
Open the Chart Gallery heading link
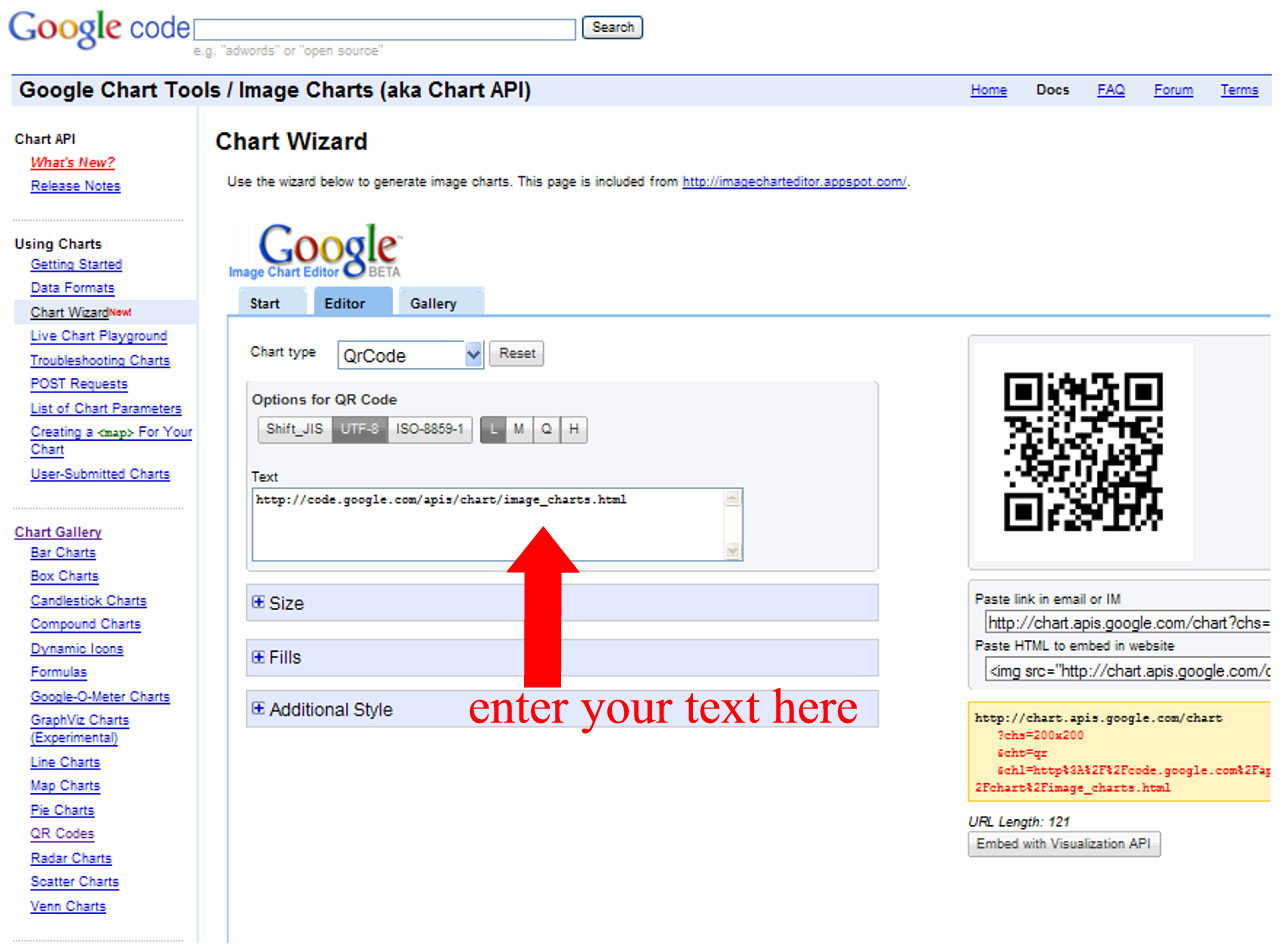point(58,533)
